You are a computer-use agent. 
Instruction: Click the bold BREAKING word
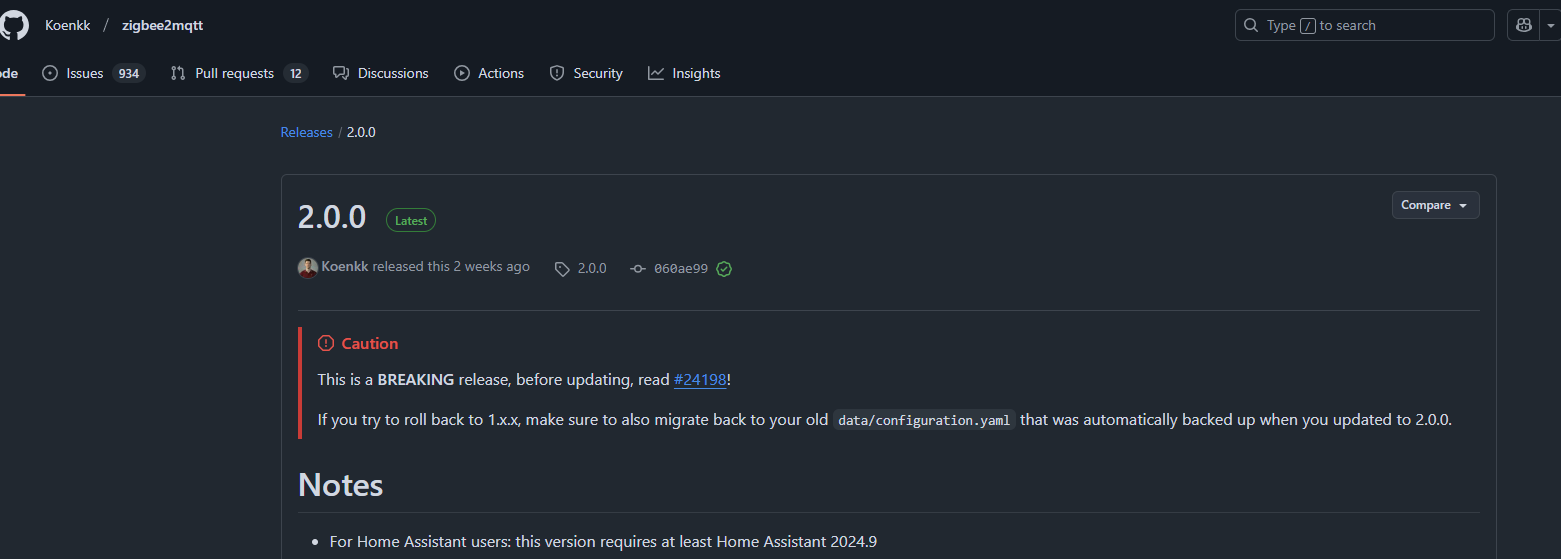416,380
